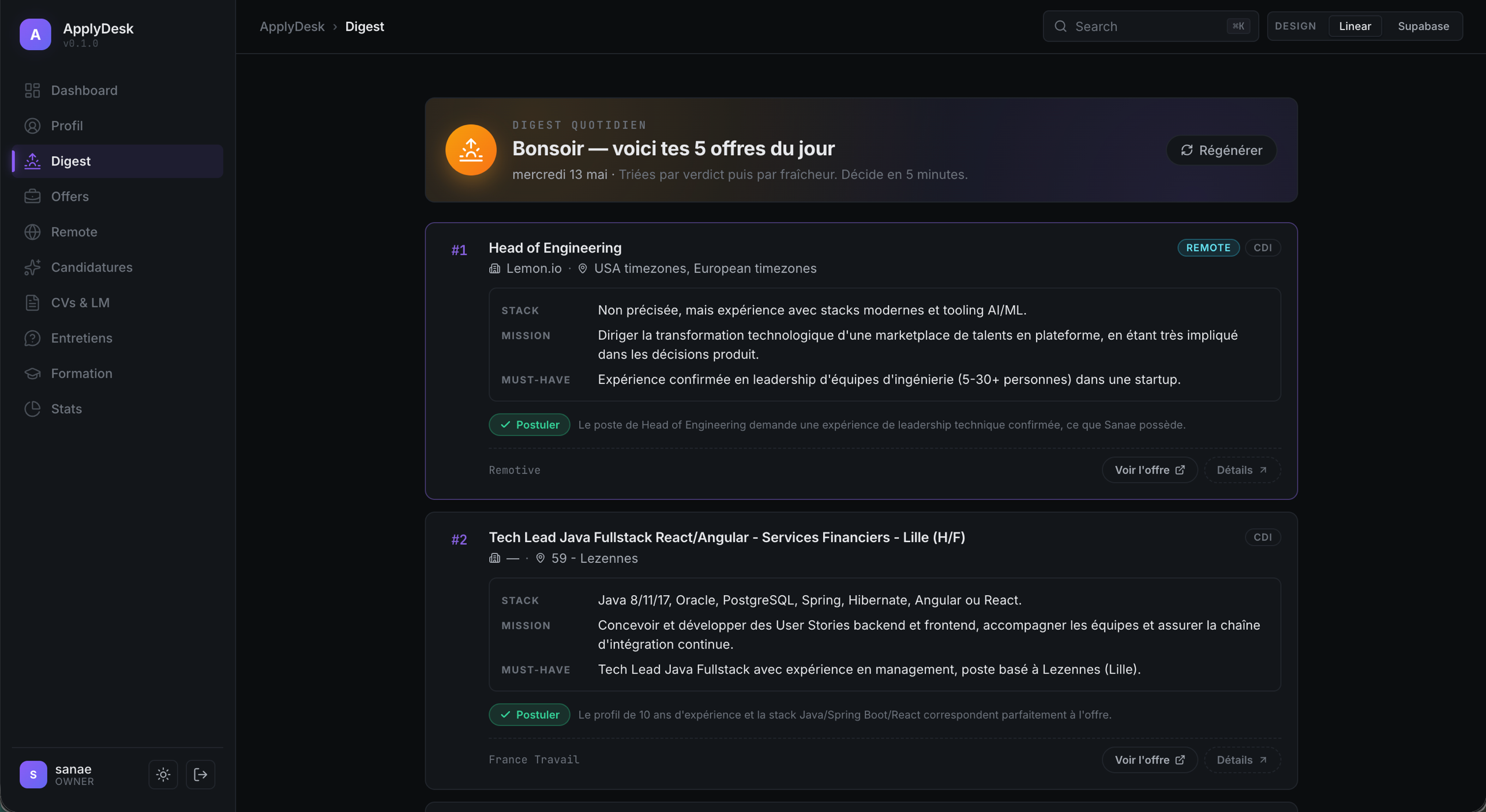
Task: Click the #2 rank number
Action: coord(459,539)
